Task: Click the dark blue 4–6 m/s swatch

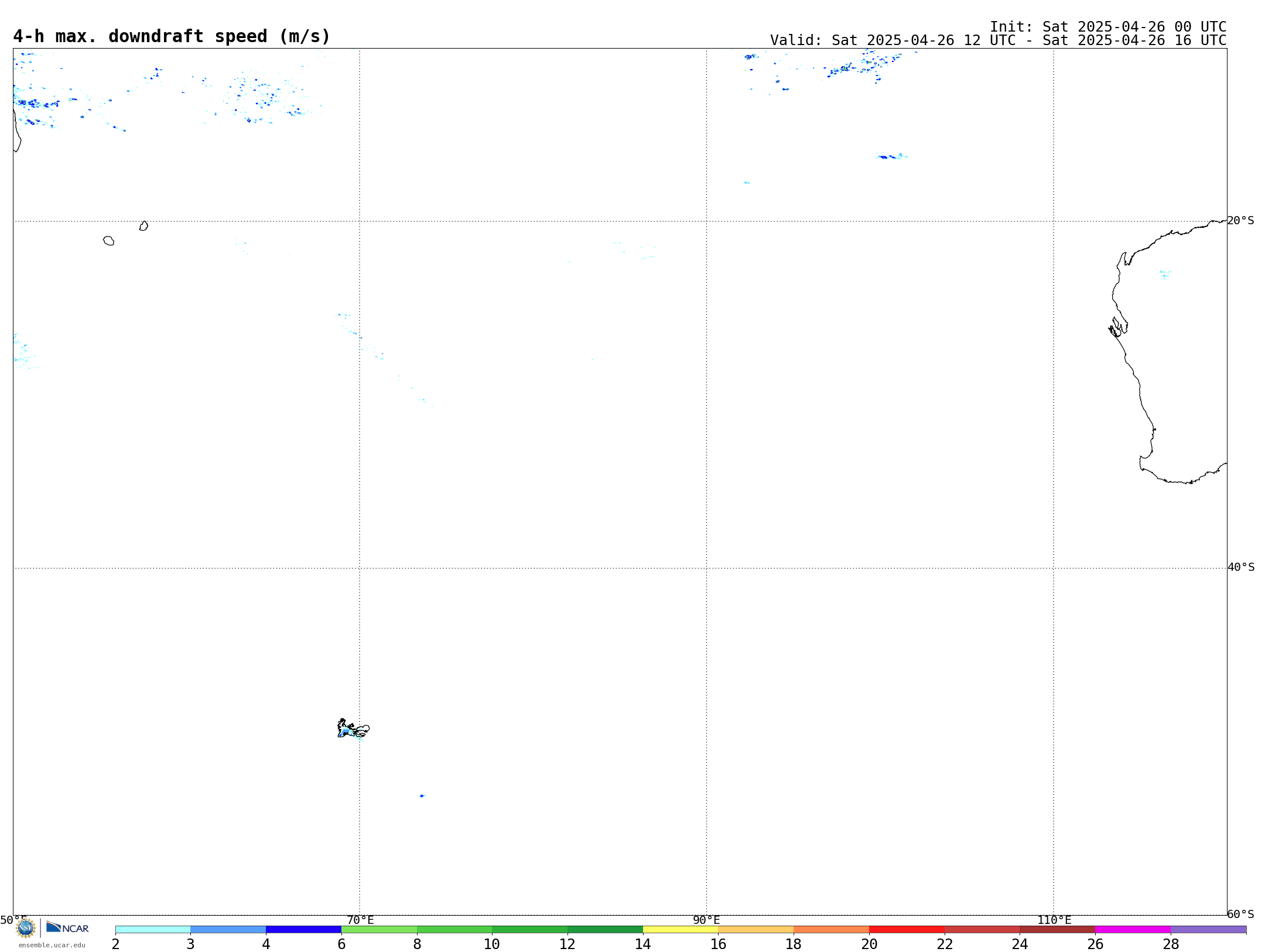Action: [x=304, y=930]
